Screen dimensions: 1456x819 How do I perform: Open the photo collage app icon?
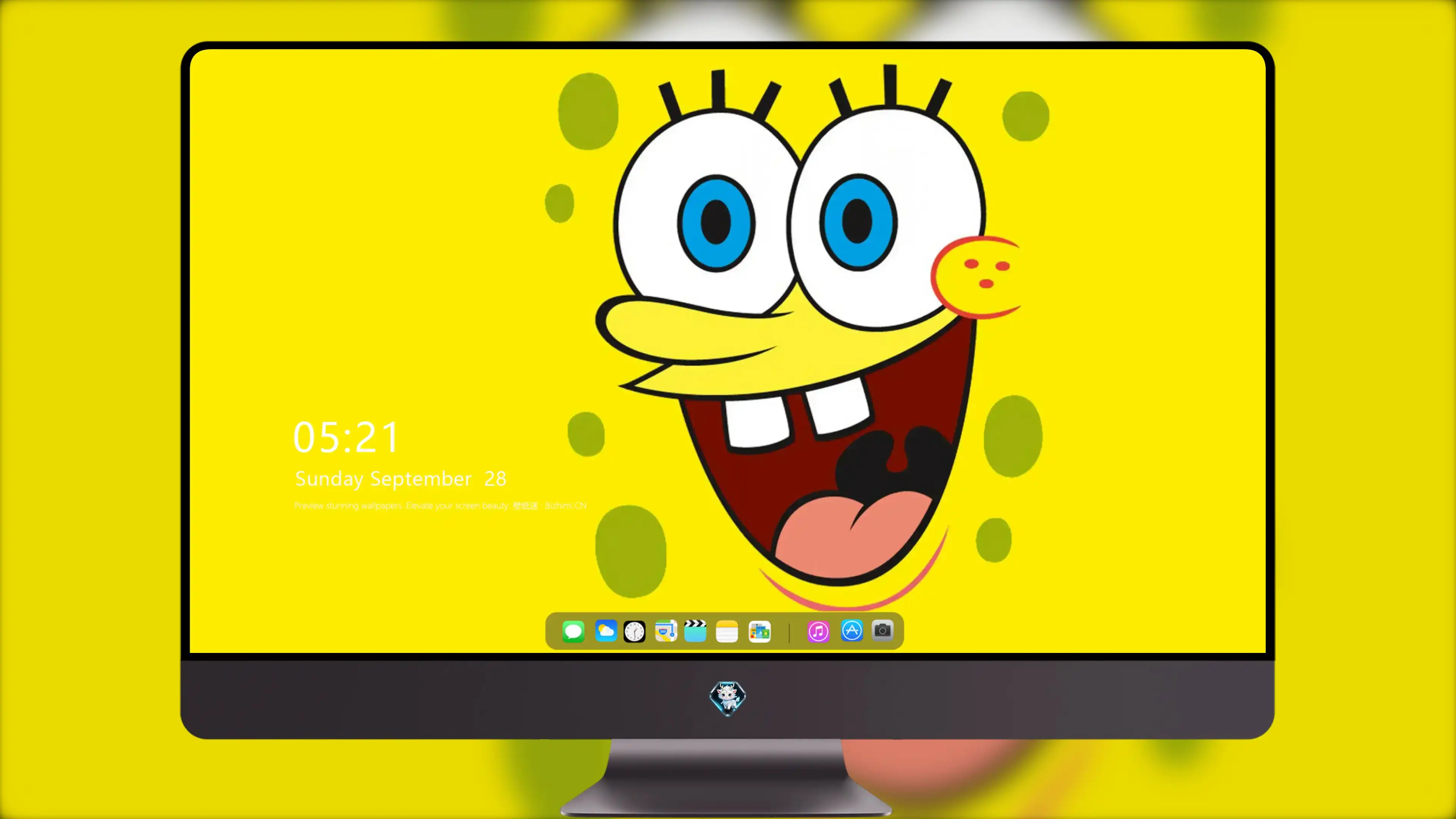[x=759, y=631]
